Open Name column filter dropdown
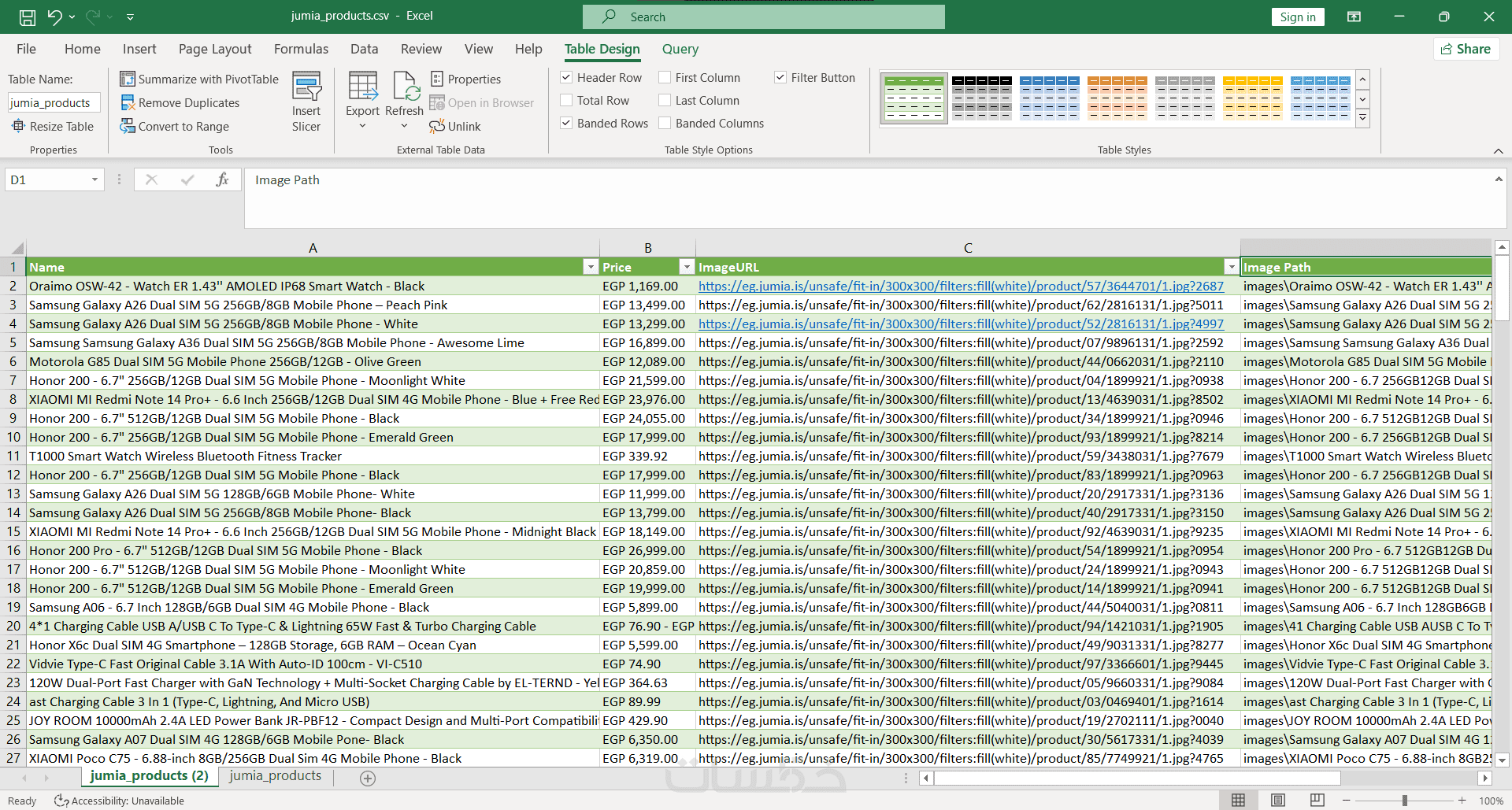Screen dimensions: 1512x810 (591, 267)
